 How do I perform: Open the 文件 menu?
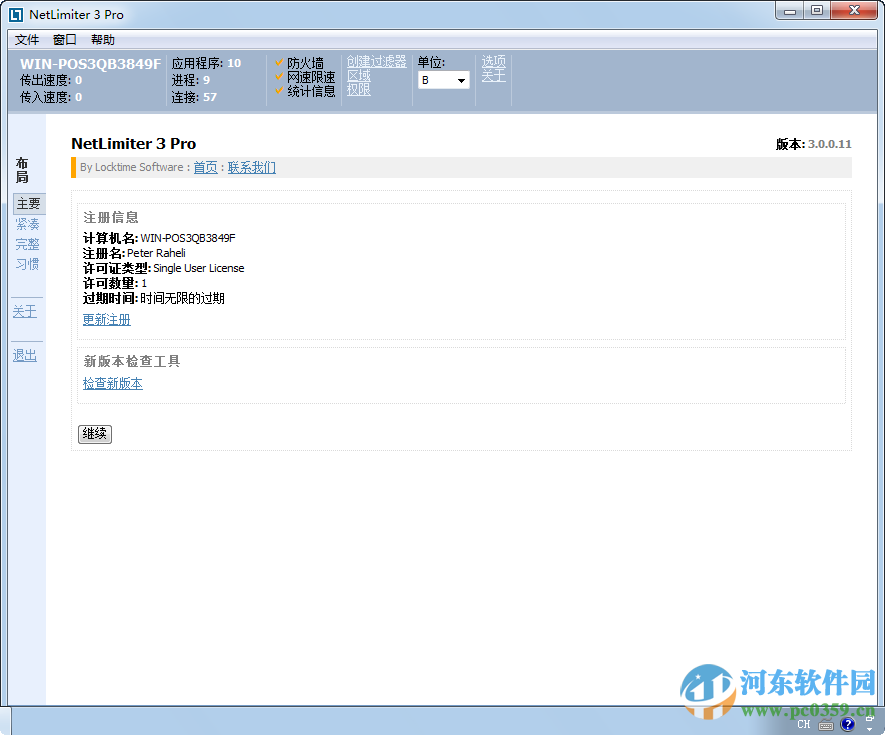pyautogui.click(x=27, y=39)
